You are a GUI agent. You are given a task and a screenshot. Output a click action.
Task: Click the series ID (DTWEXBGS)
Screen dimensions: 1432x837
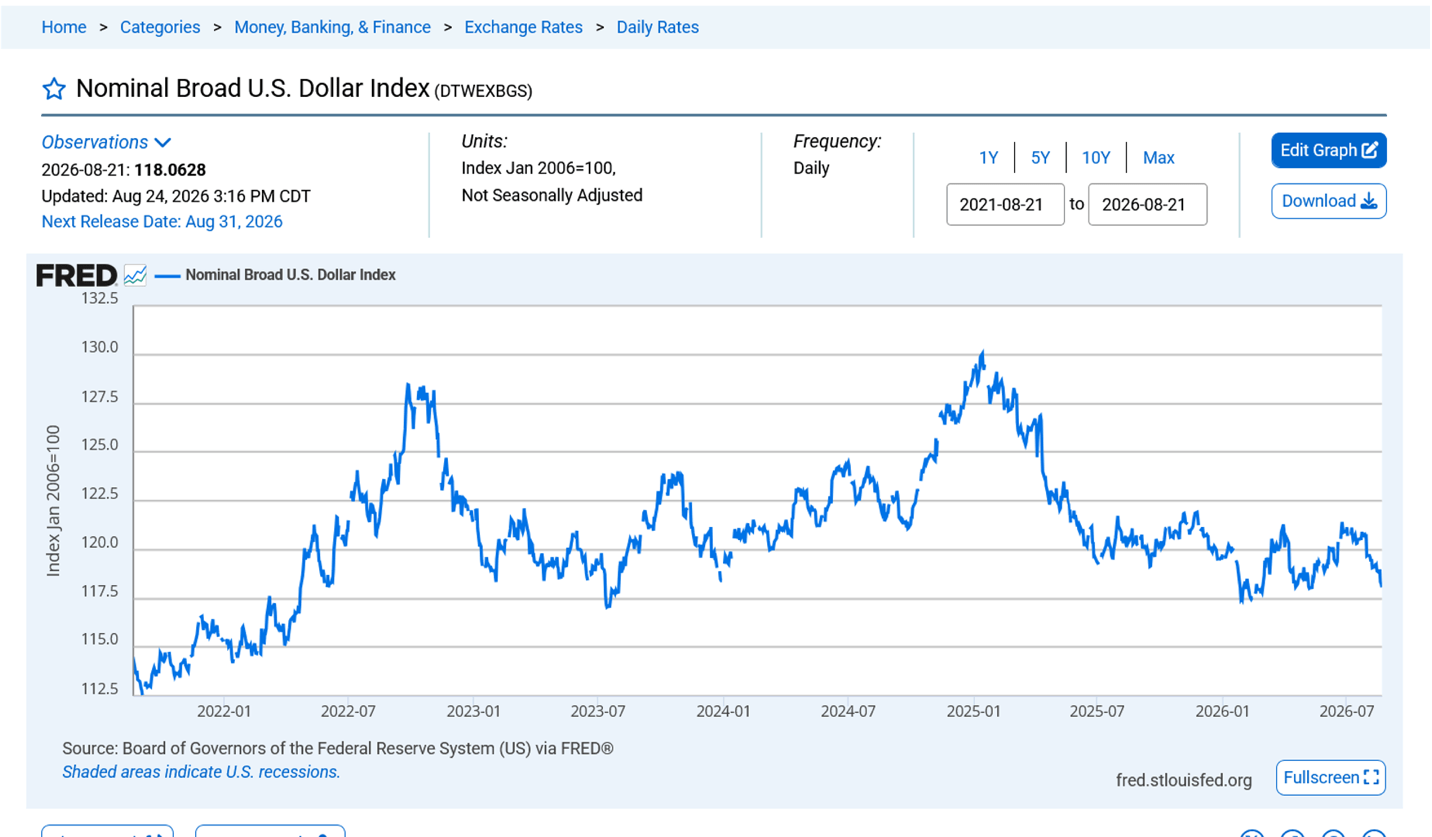click(483, 91)
